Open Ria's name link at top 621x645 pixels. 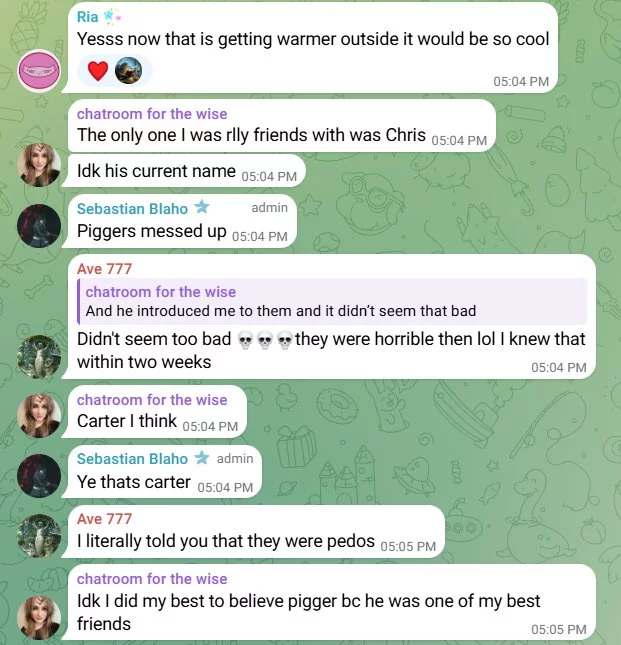pyautogui.click(x=88, y=17)
